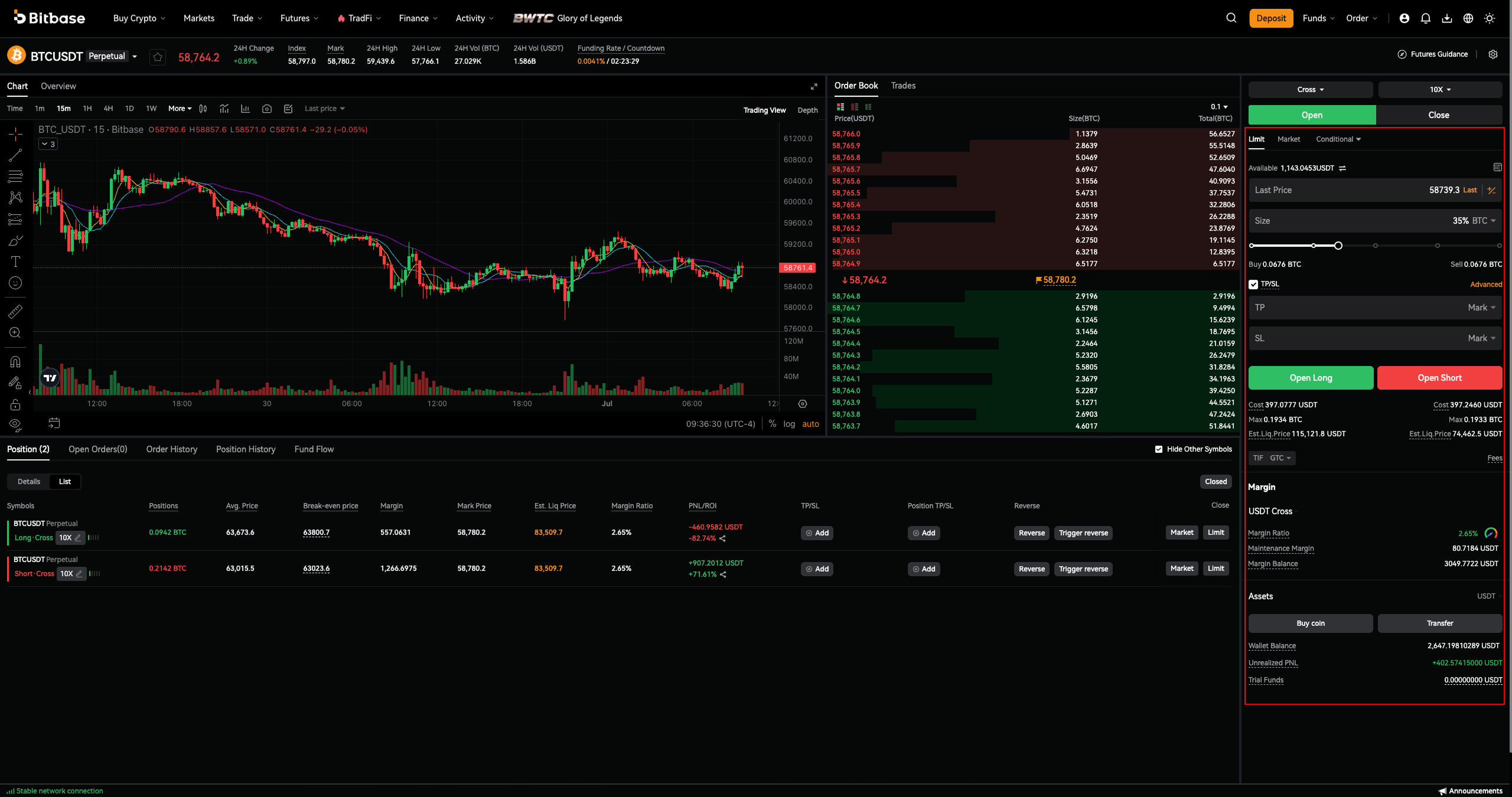The height and width of the screenshot is (797, 1512).
Task: Select the ruler measure tool
Action: coord(15,311)
